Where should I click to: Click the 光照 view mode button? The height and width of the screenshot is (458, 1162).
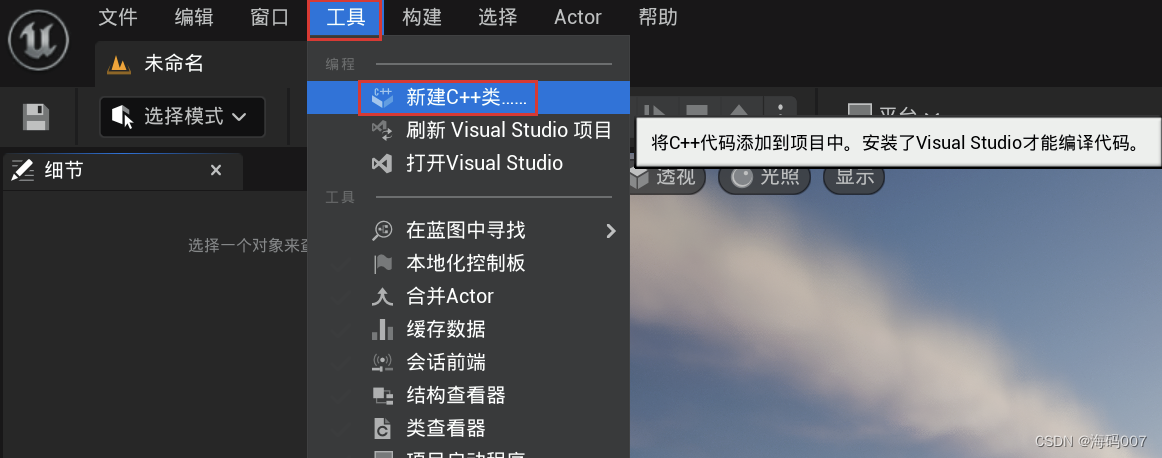(764, 176)
